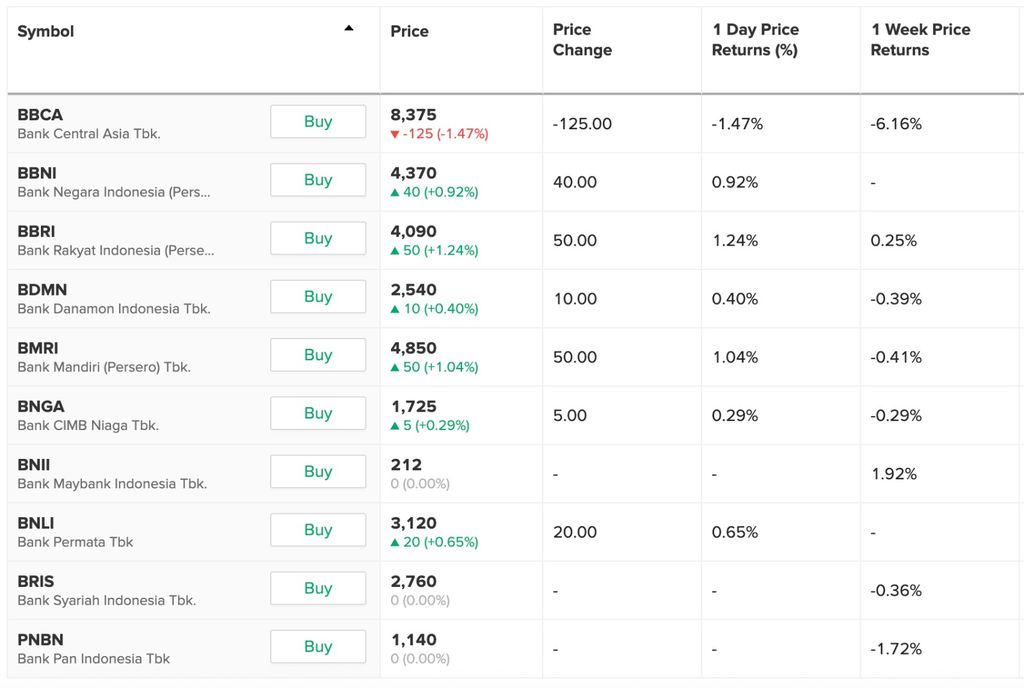Buy BBCA Bank Central Asia stock
Image resolution: width=1024 pixels, height=688 pixels.
pos(318,121)
